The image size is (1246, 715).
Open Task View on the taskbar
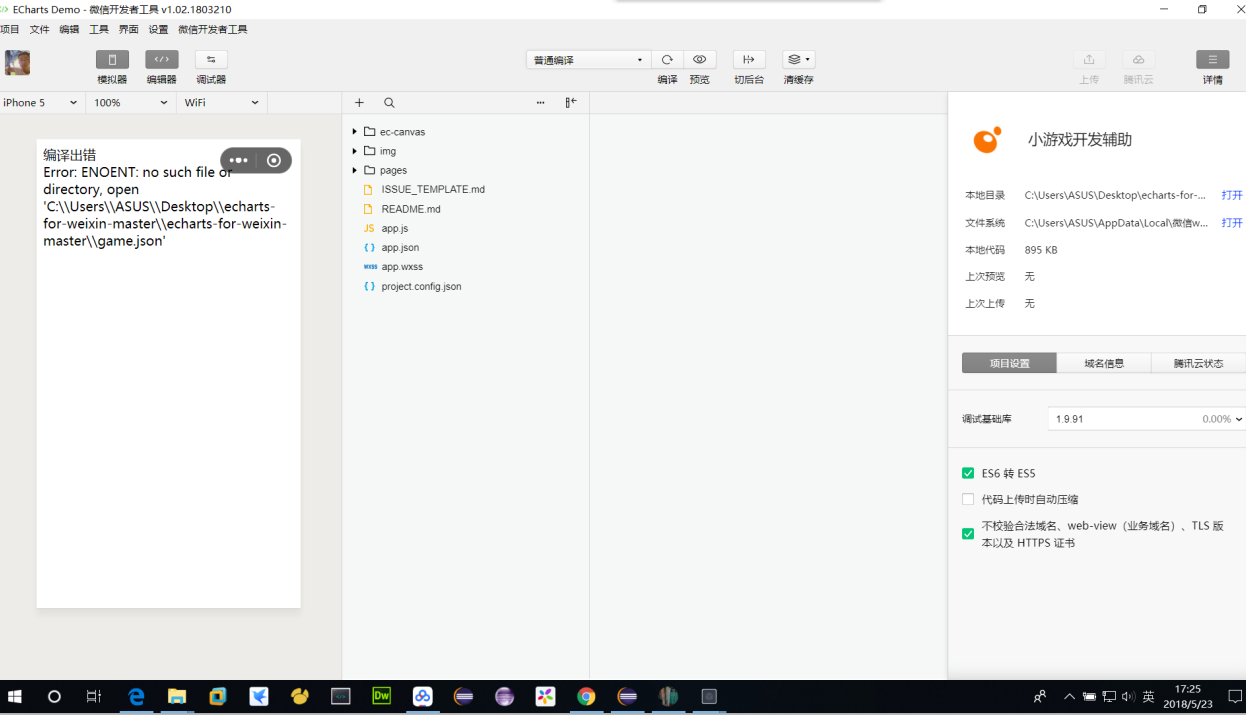tap(94, 697)
